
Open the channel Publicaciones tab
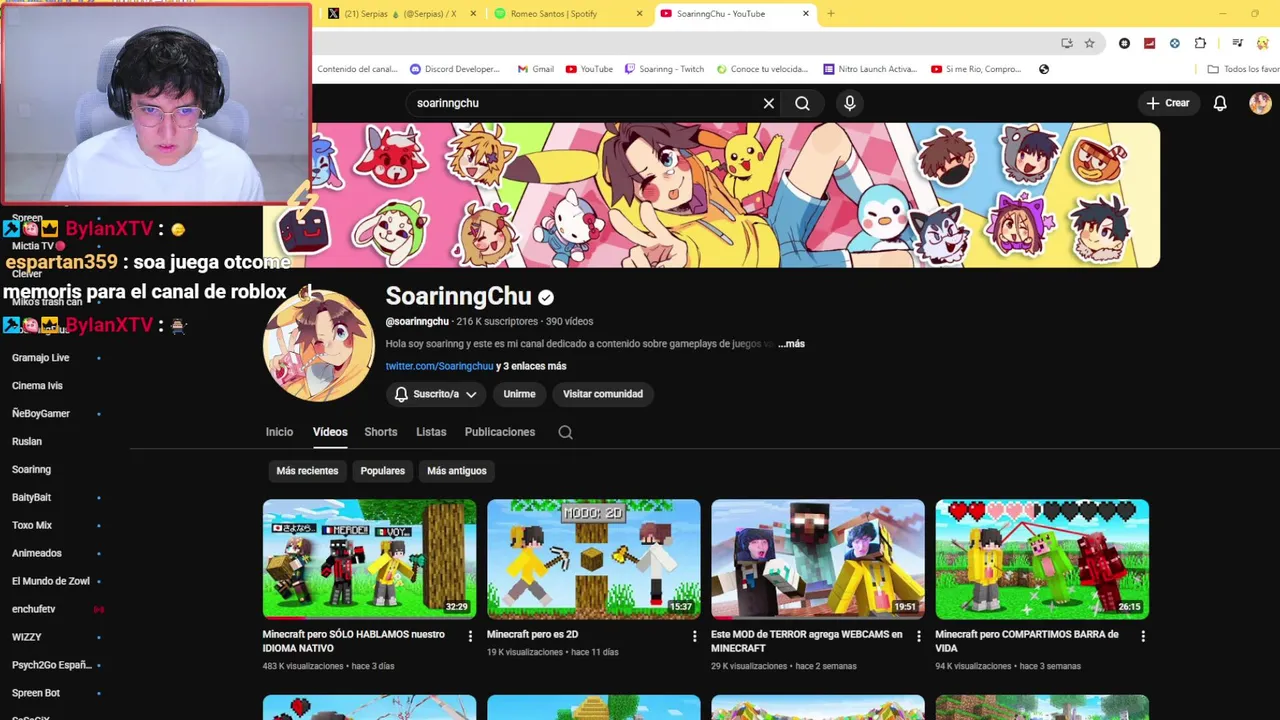pos(500,432)
